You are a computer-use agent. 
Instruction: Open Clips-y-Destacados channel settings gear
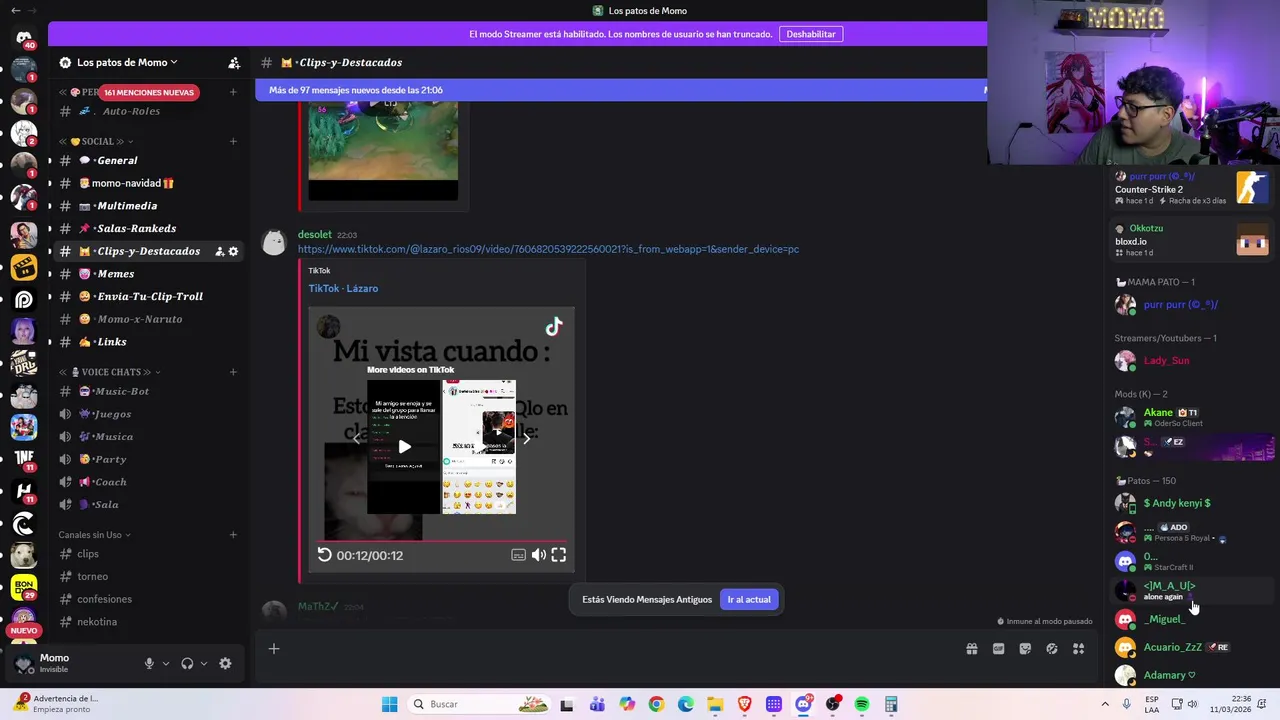234,251
